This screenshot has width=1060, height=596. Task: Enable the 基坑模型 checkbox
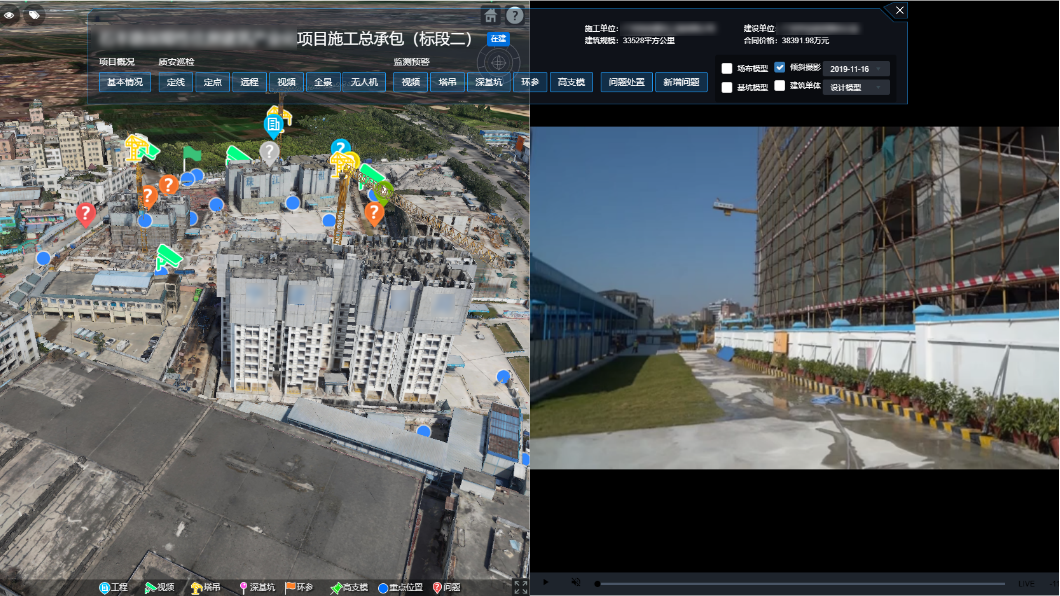pos(727,87)
